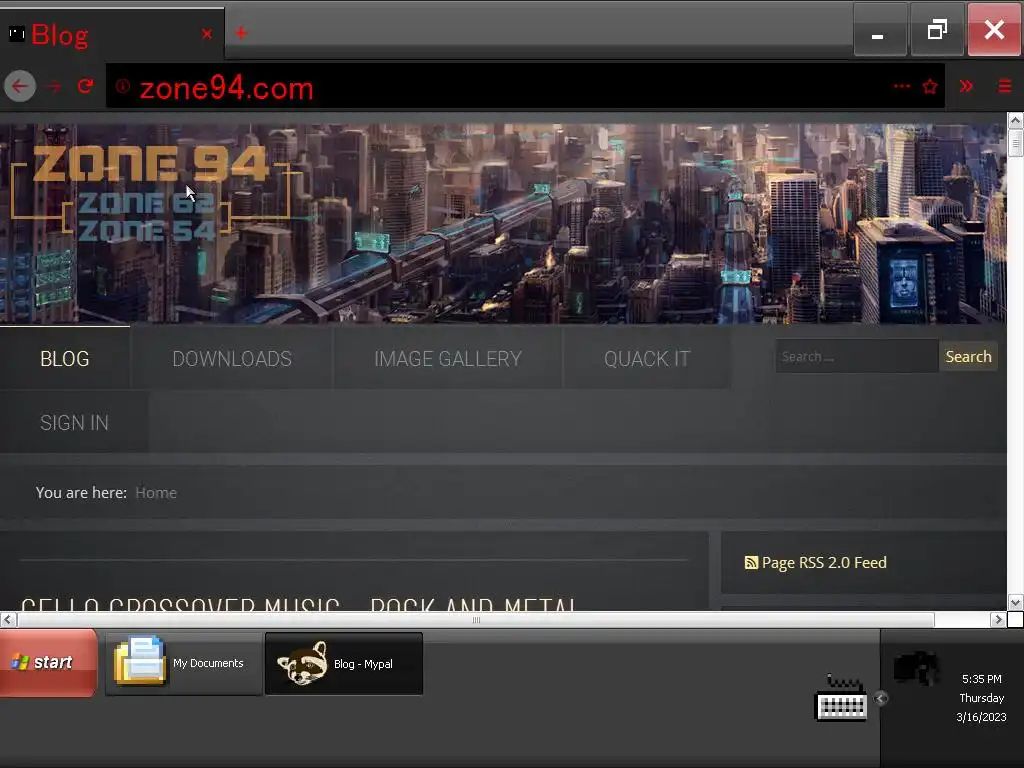Switch to My Documents taskbar item
This screenshot has width=1024, height=768.
coord(184,663)
